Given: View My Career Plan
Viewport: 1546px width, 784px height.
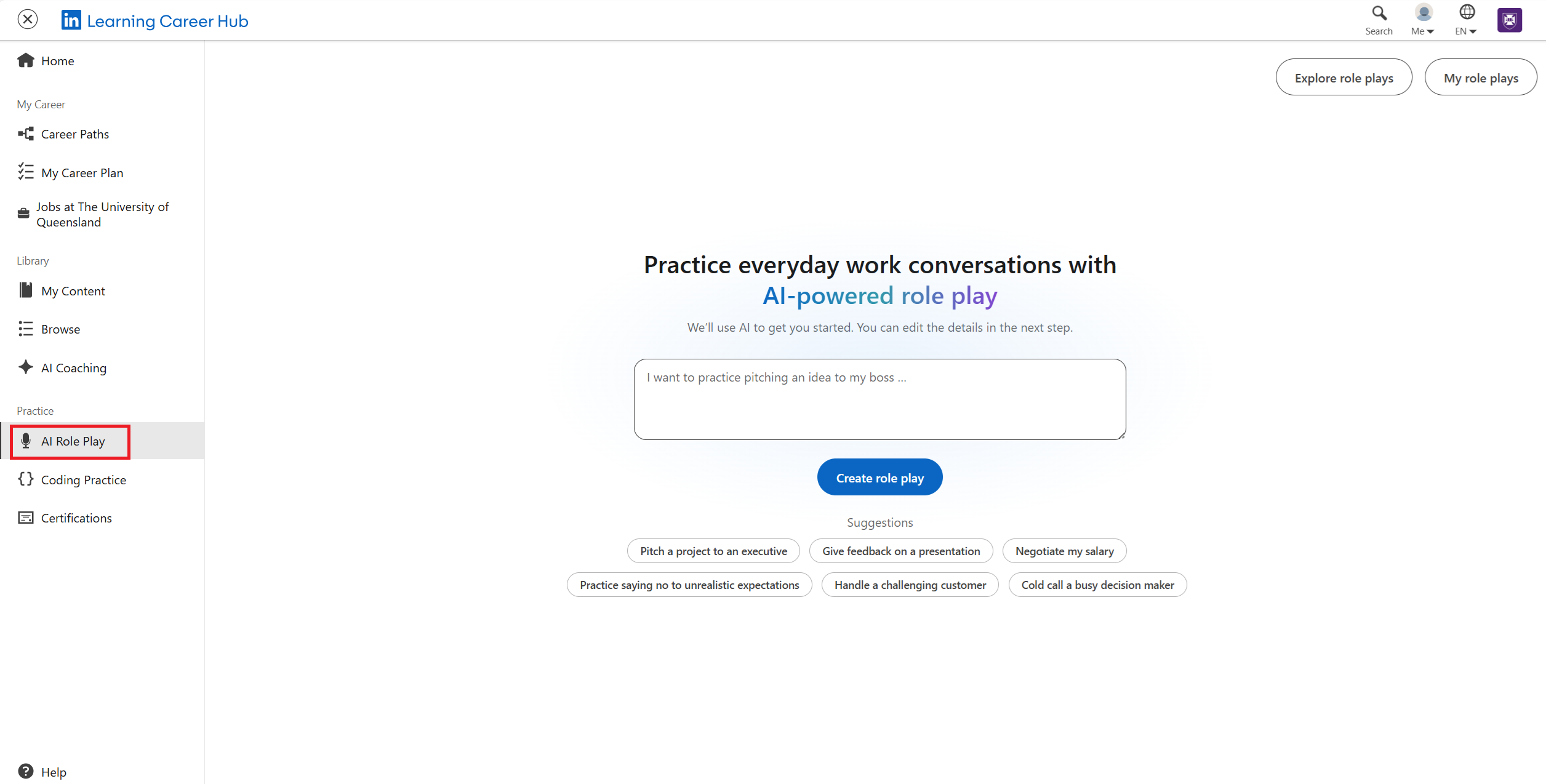Looking at the screenshot, I should [x=82, y=172].
